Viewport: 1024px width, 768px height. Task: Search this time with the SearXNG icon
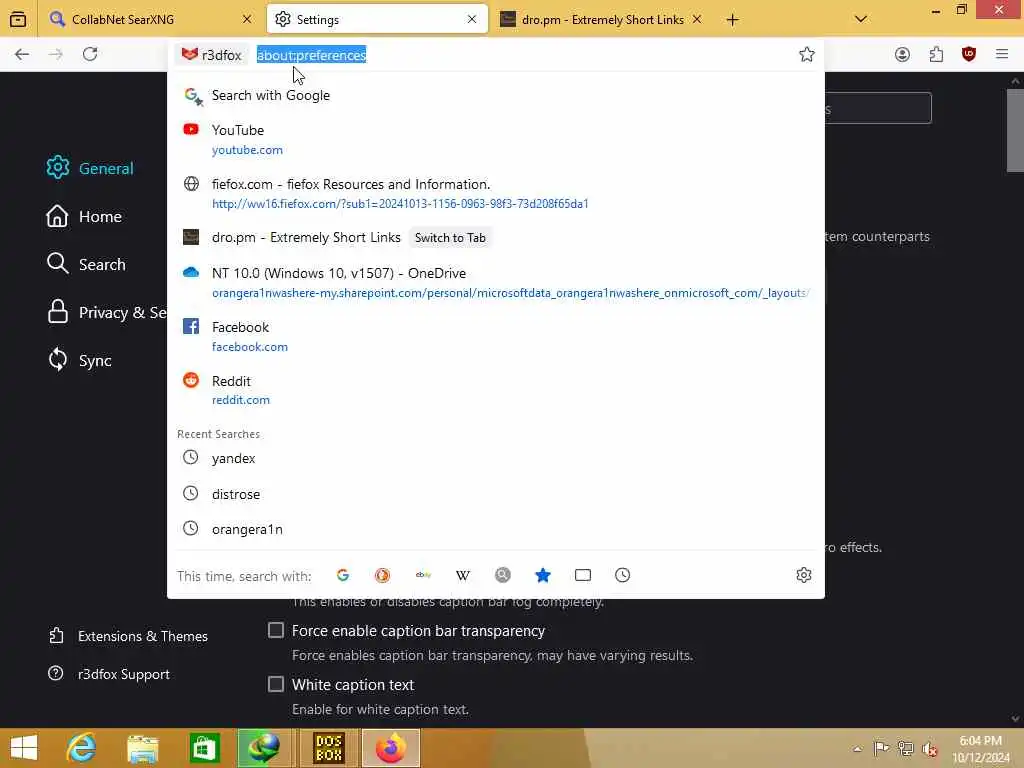click(503, 575)
